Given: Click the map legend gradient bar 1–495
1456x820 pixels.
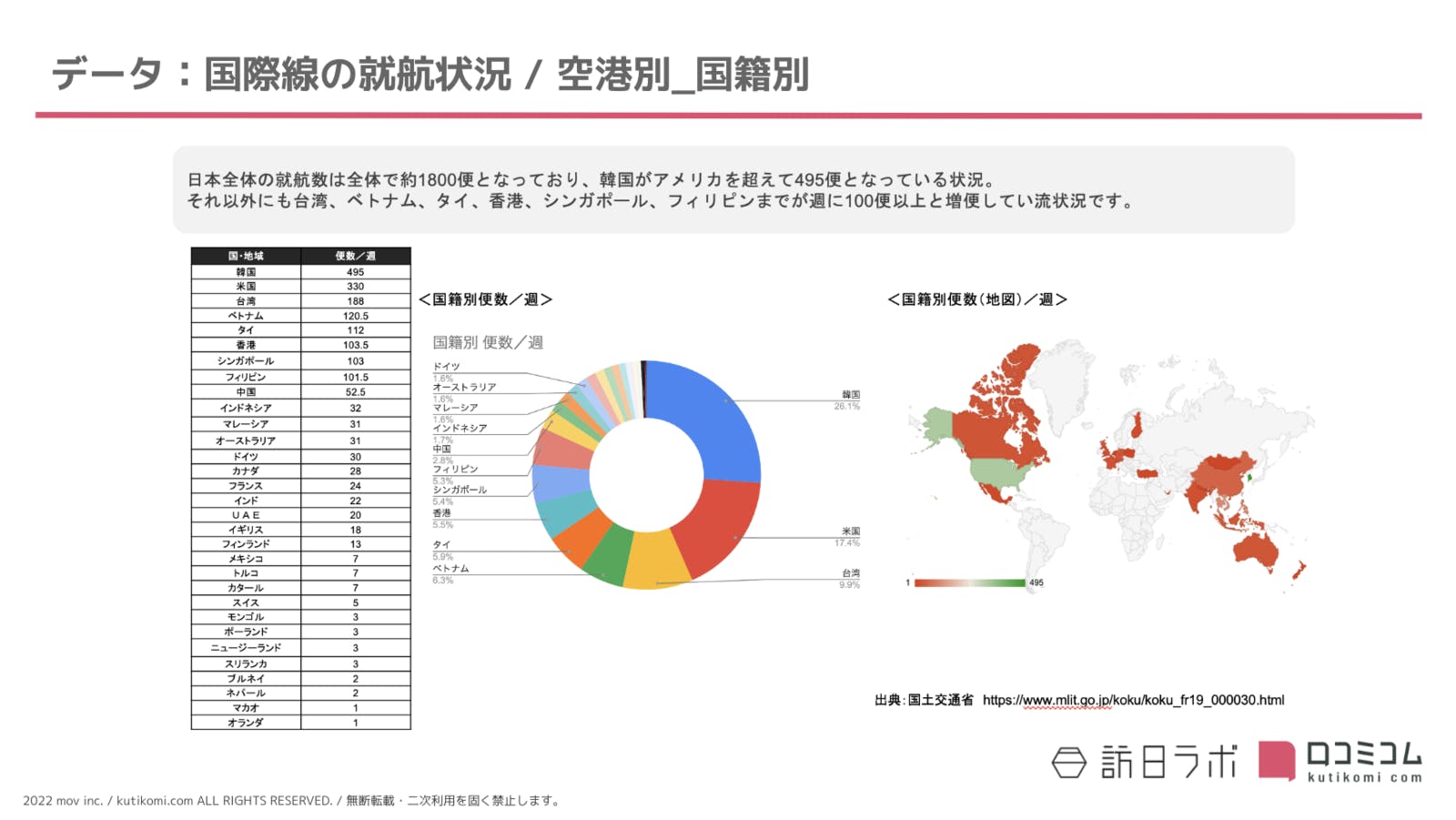Looking at the screenshot, I should coord(969,582).
